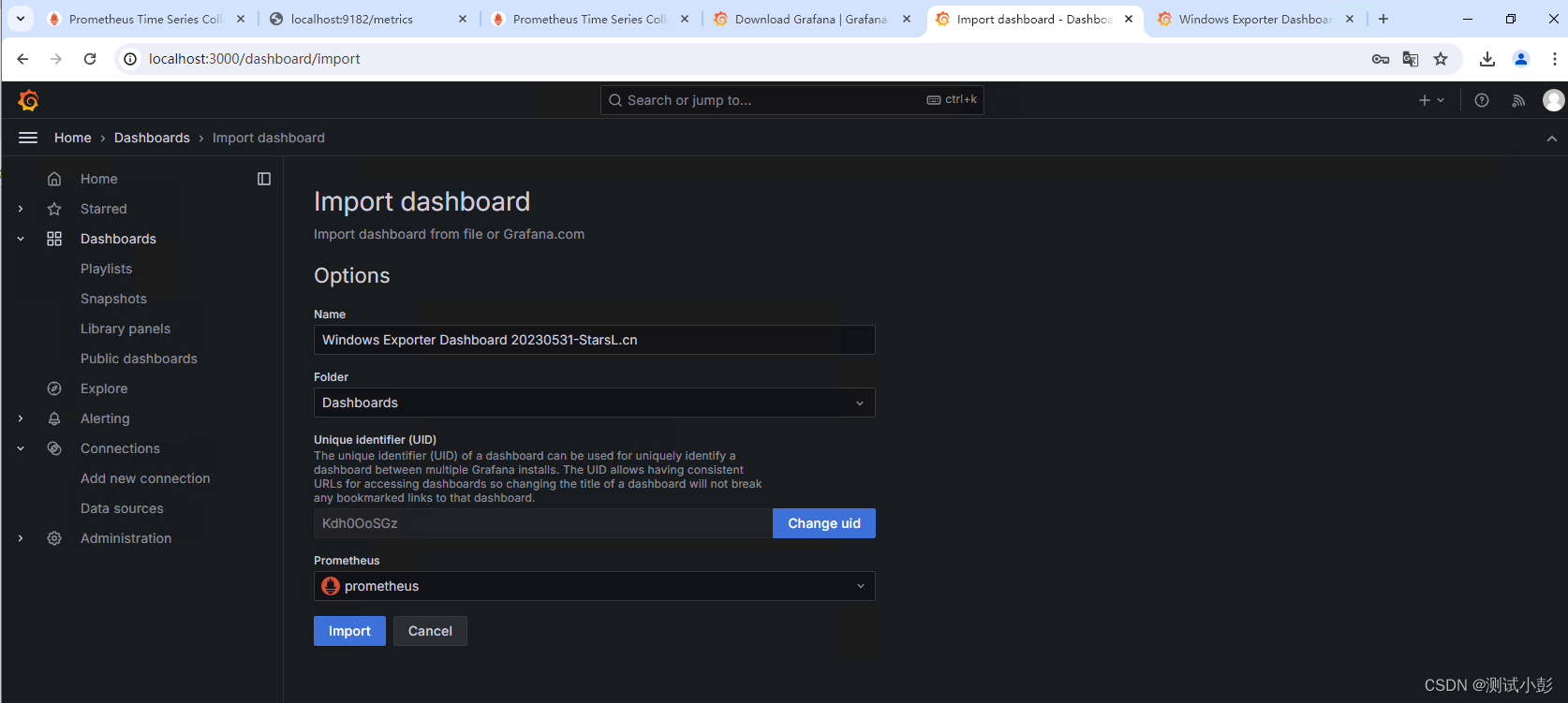Open the tab search dropdown arrow
This screenshot has height=703, width=1568.
[21, 19]
